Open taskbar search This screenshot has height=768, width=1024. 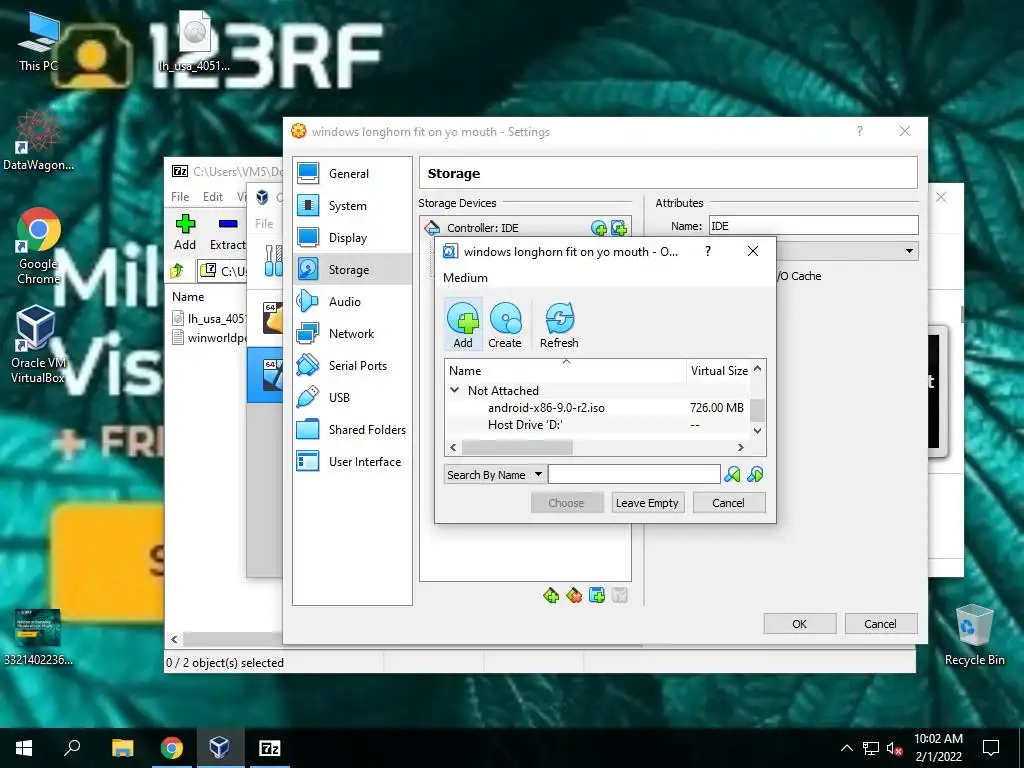point(72,748)
